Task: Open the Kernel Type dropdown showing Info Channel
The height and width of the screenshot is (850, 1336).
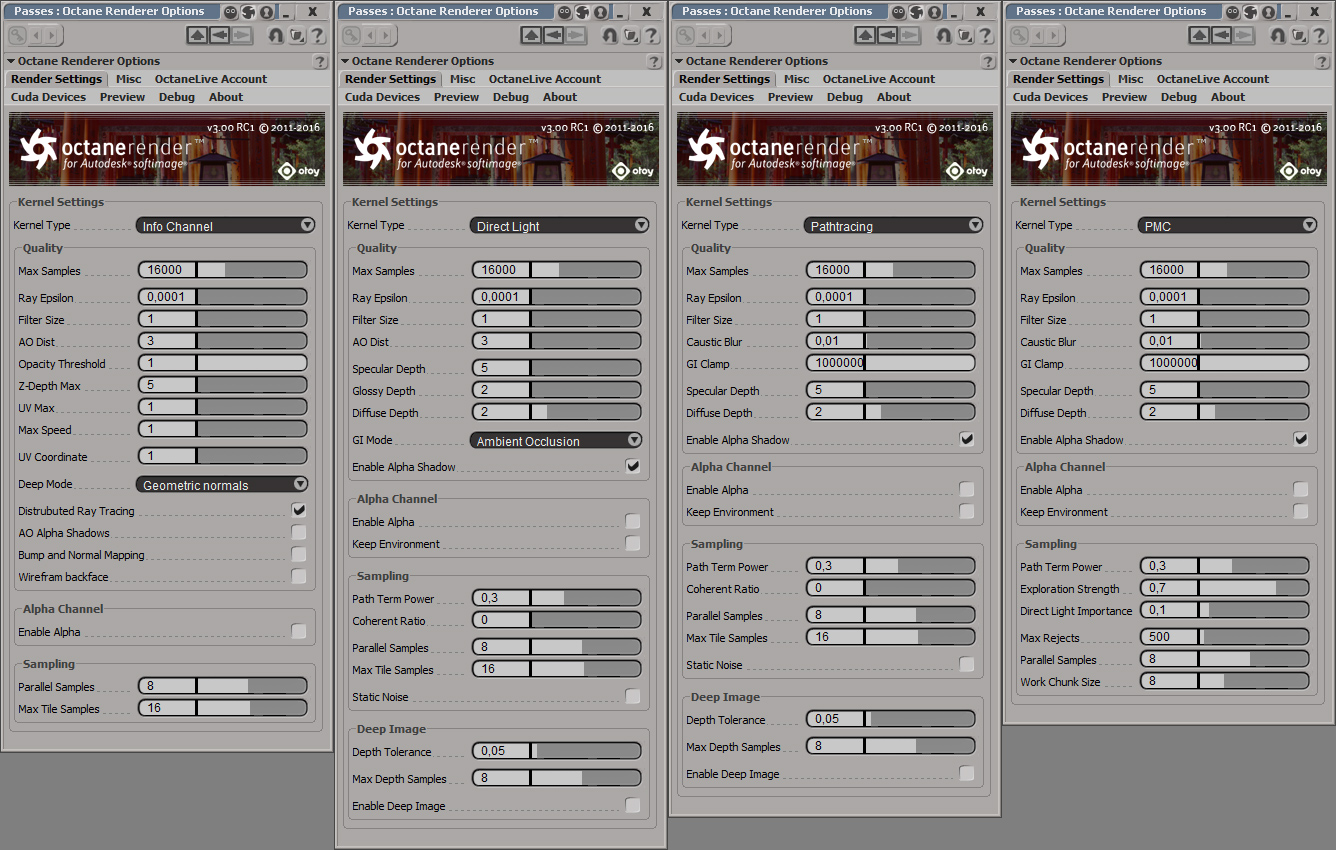Action: 226,226
